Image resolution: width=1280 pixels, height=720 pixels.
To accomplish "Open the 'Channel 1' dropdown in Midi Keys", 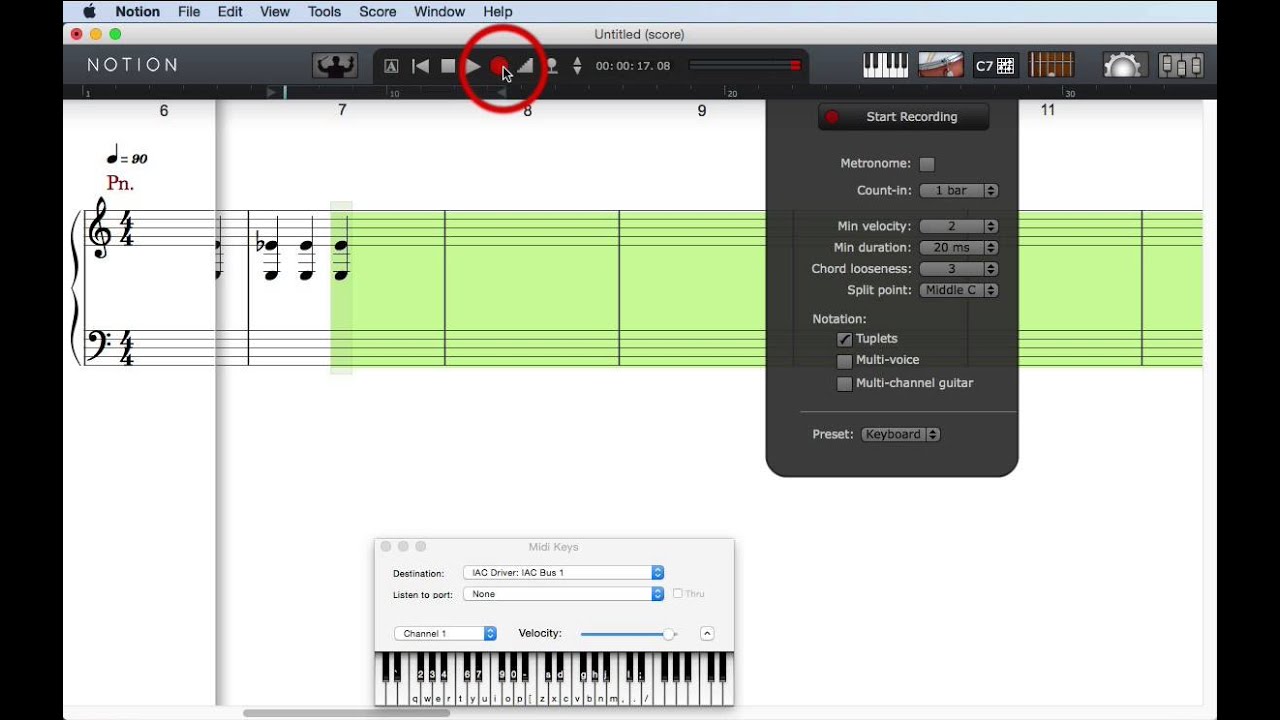I will click(446, 633).
